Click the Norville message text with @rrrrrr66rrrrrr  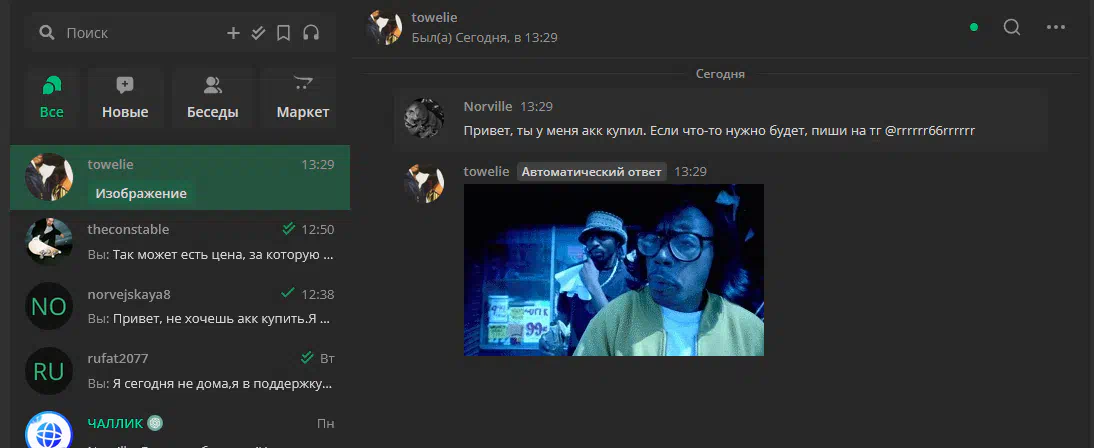[x=719, y=130]
